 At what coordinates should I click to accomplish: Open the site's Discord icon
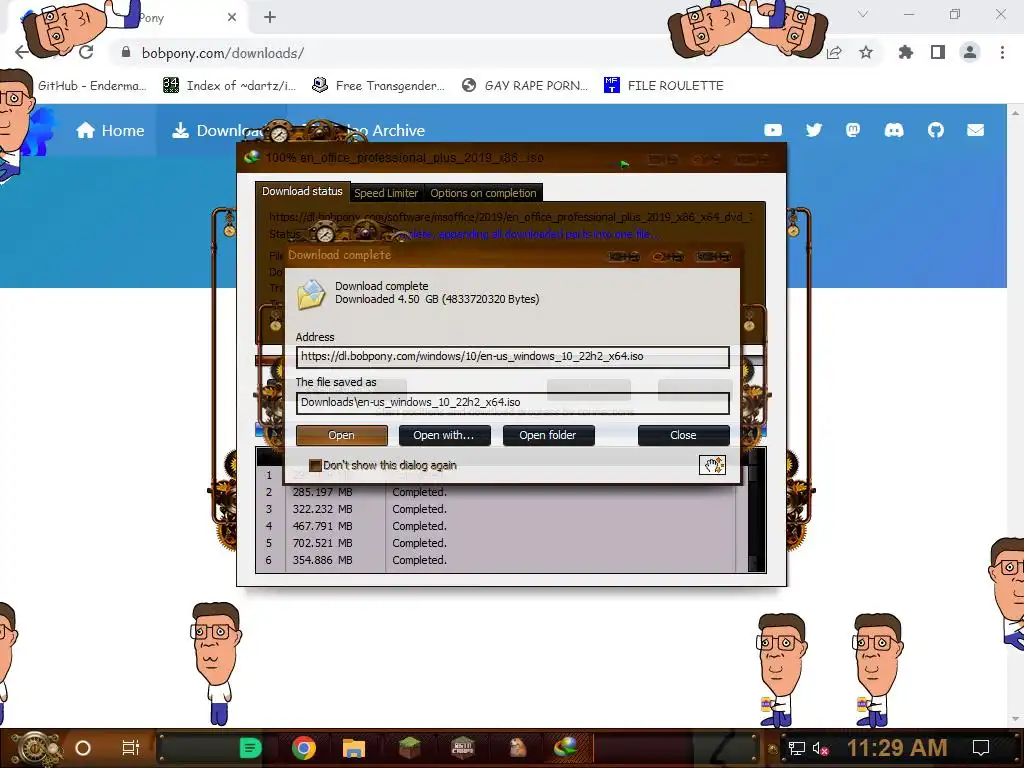pyautogui.click(x=894, y=131)
